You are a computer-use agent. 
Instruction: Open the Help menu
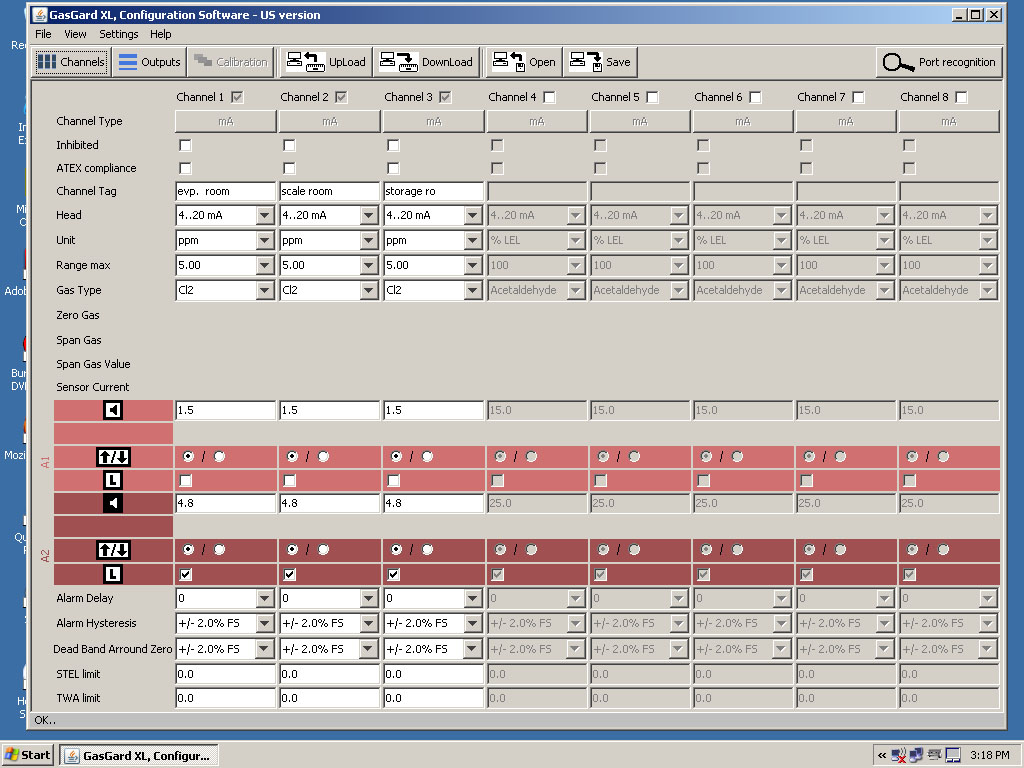161,34
